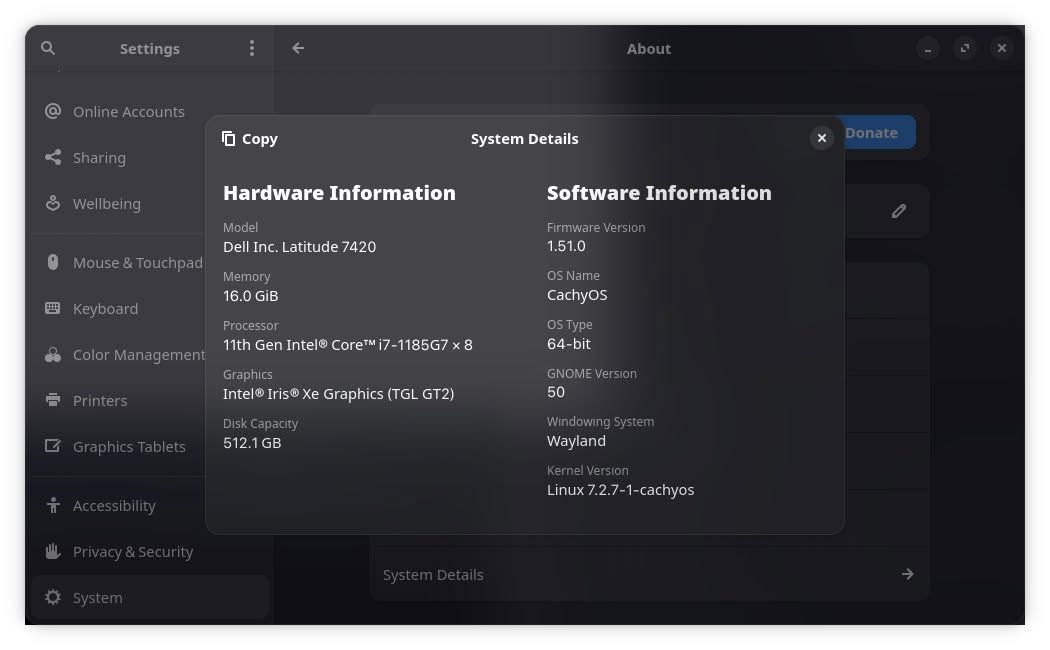Click the Keyboard icon in sidebar
This screenshot has width=1050, height=650.
point(53,308)
